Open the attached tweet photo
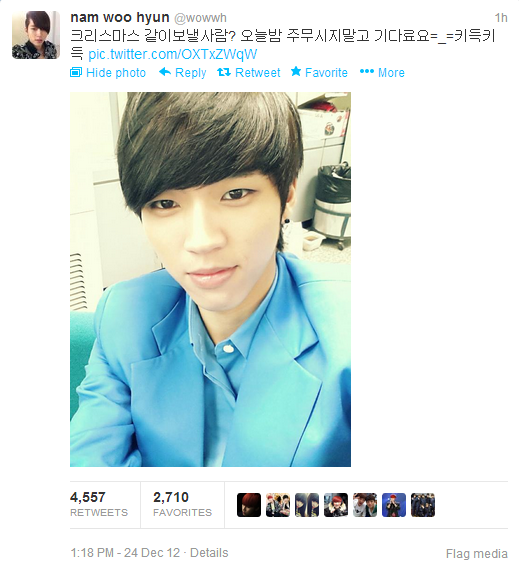 point(210,279)
